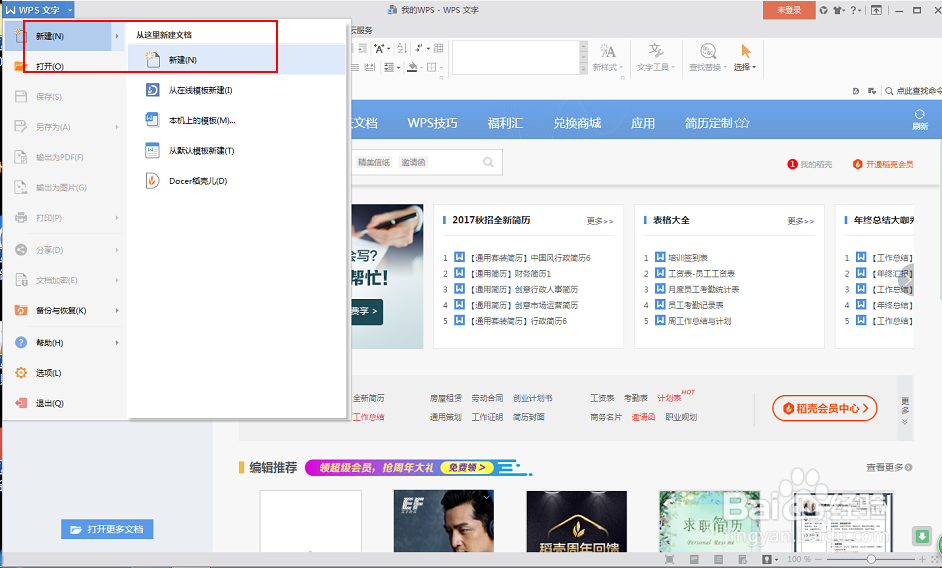Image resolution: width=942 pixels, height=568 pixels.
Task: Open 分享(D) menu entry
Action: 64,250
